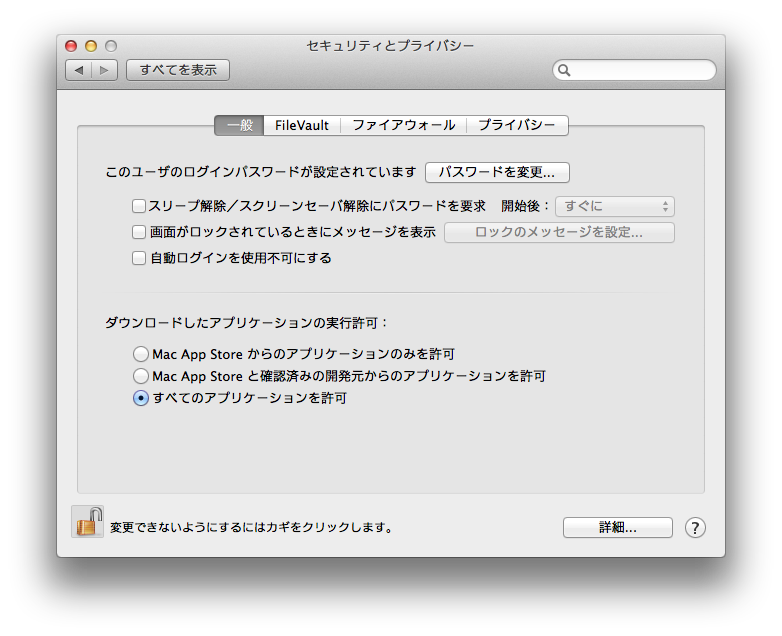Click the パスワードを変更... button
Viewport: 782px width, 636px height.
tap(497, 173)
